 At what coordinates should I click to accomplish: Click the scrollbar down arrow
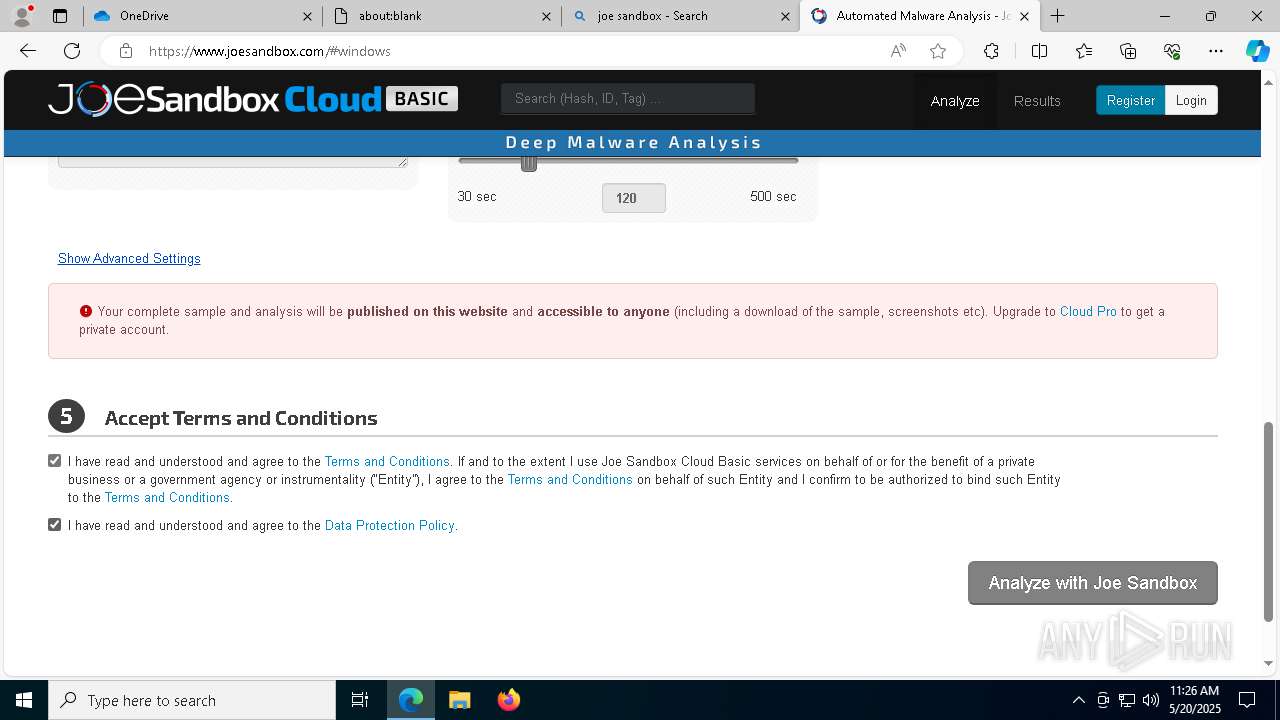pyautogui.click(x=1269, y=663)
